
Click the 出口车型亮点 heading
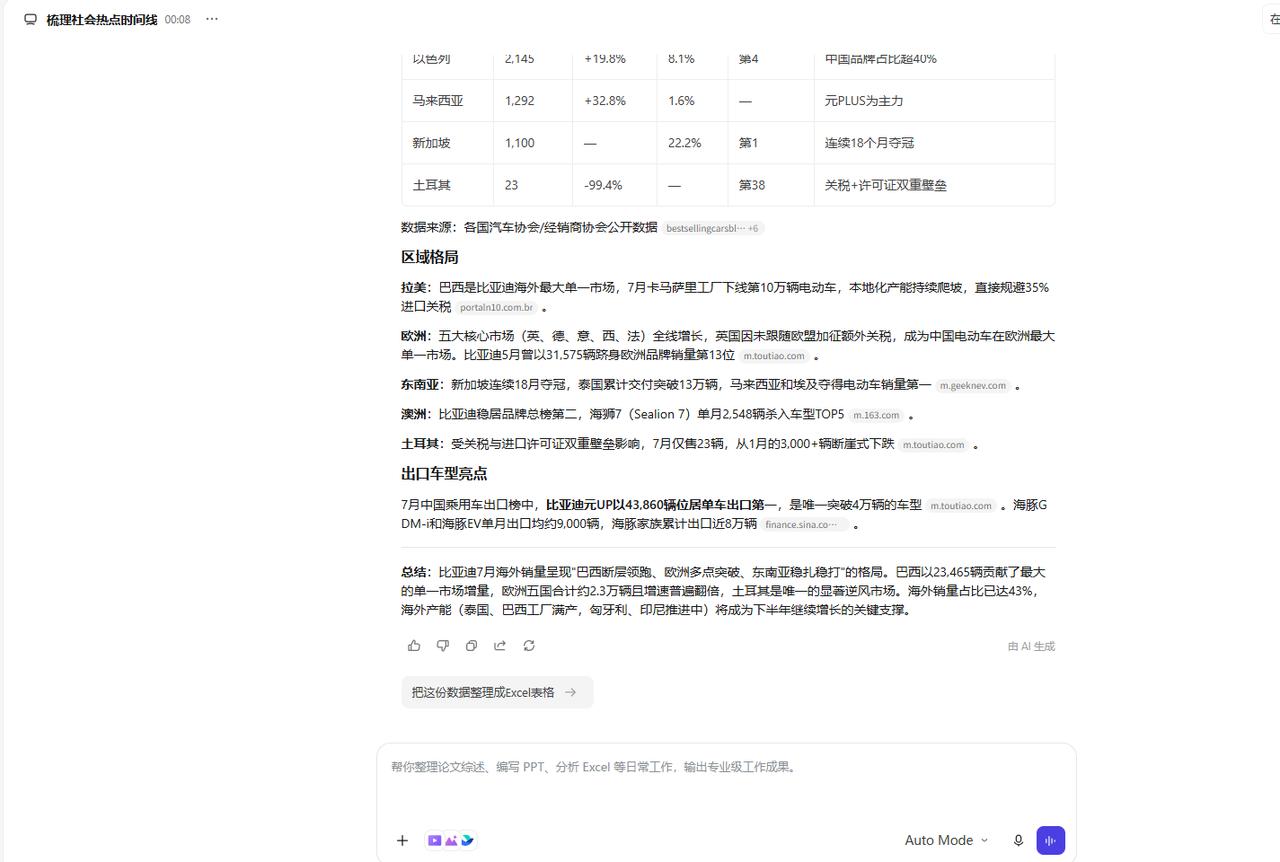444,474
